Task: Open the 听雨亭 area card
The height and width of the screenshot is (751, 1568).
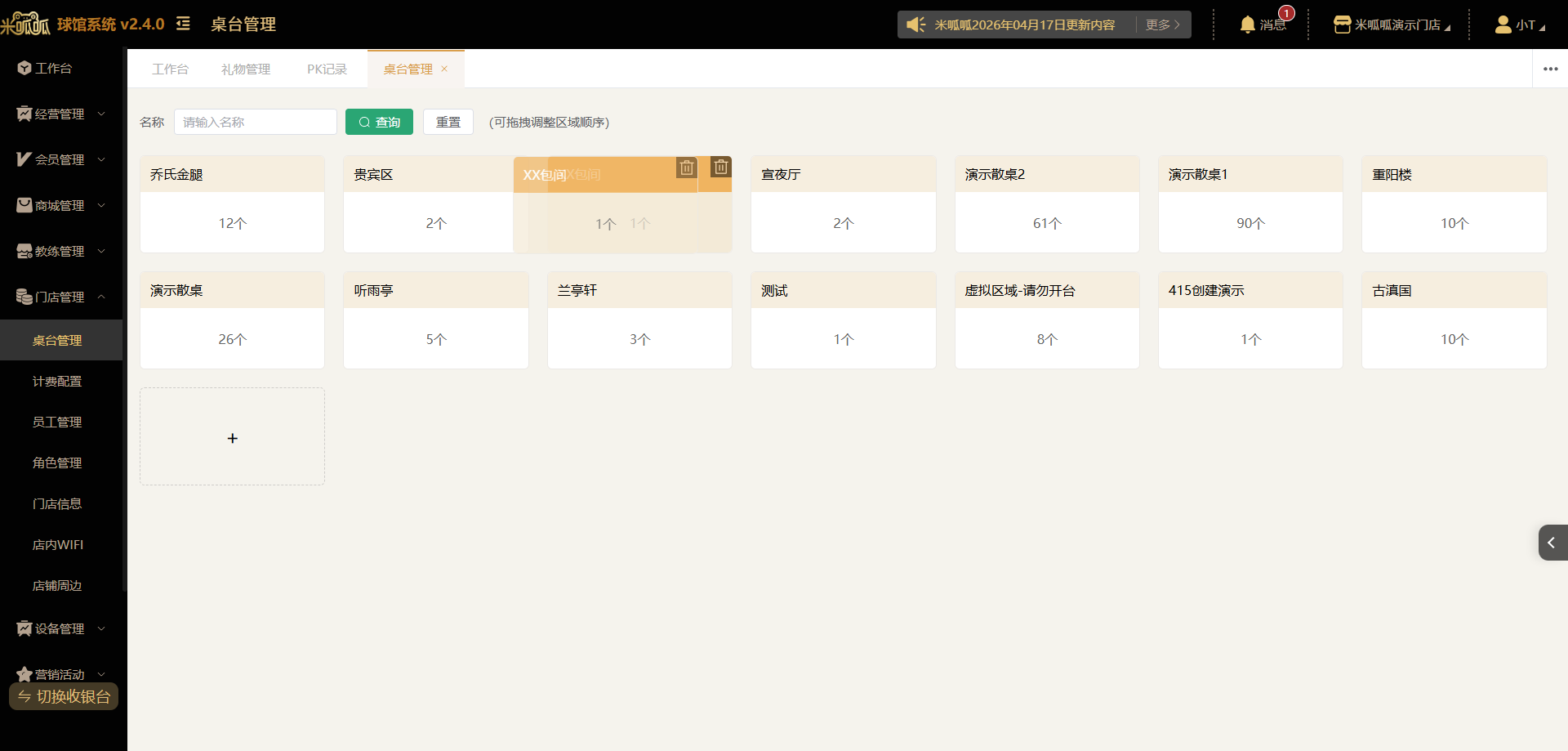Action: 436,320
